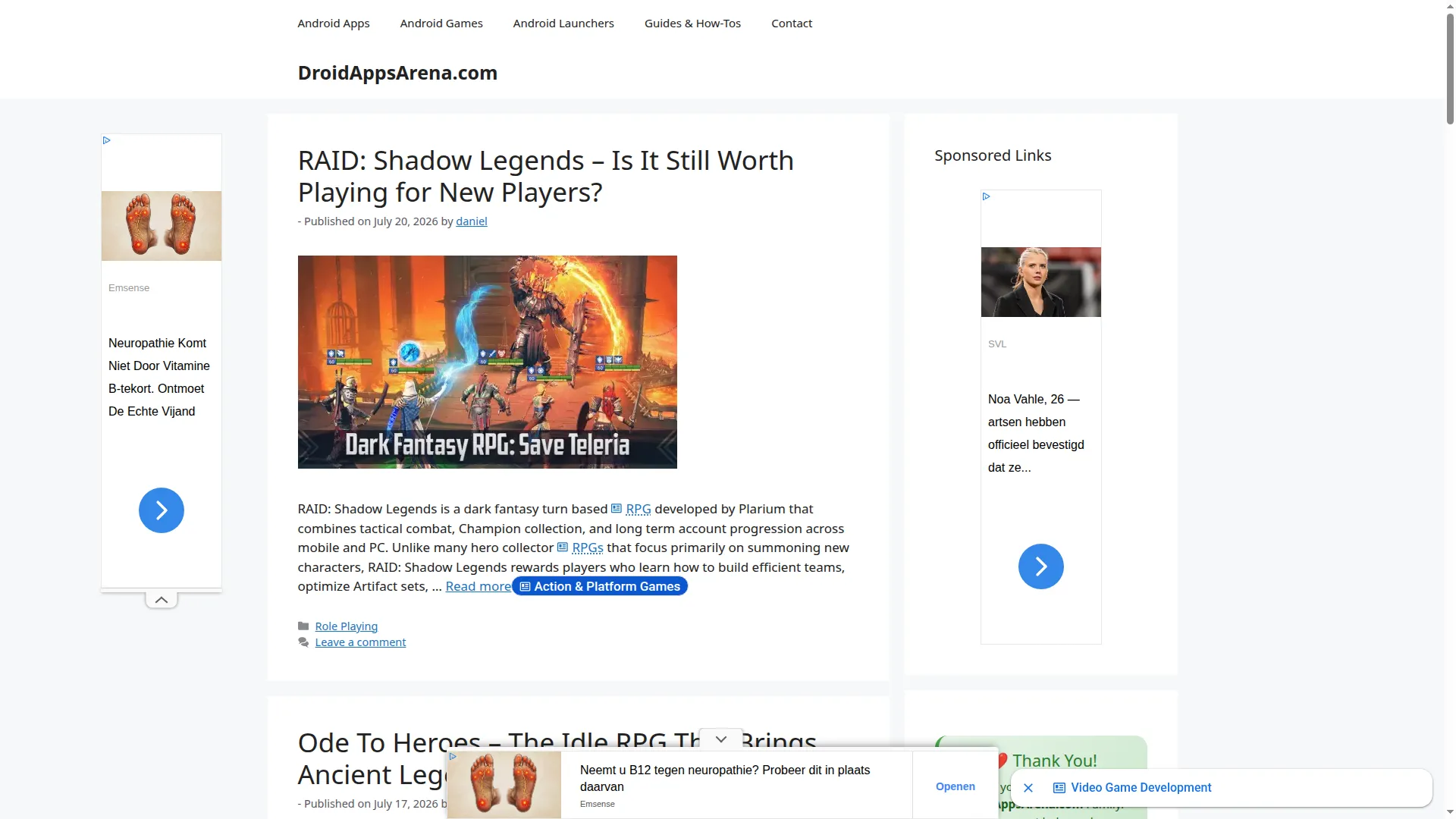Click the scrollbar up arrow
1456x819 pixels.
1450,5
